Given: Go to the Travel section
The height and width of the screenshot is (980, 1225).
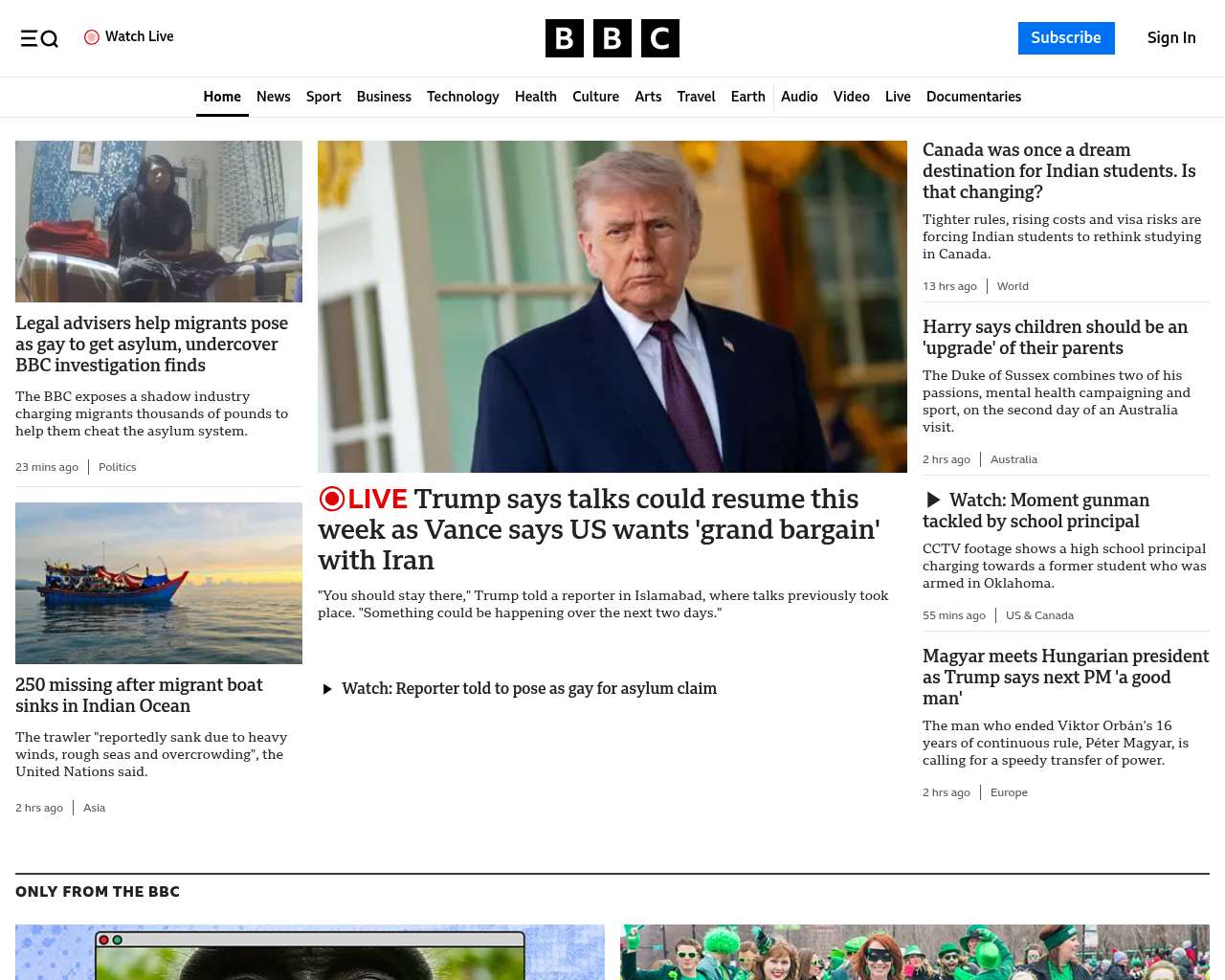Looking at the screenshot, I should coord(696,97).
